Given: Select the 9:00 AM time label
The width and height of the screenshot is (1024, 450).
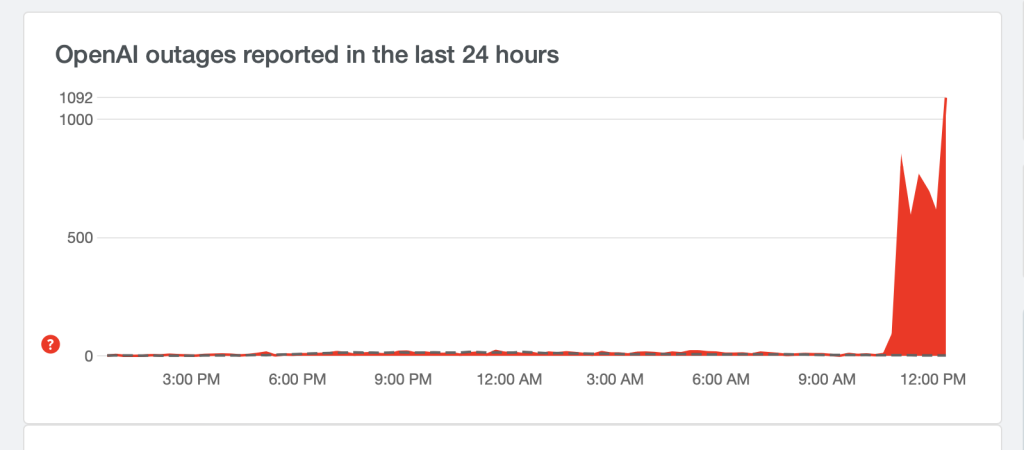Looking at the screenshot, I should tap(826, 380).
